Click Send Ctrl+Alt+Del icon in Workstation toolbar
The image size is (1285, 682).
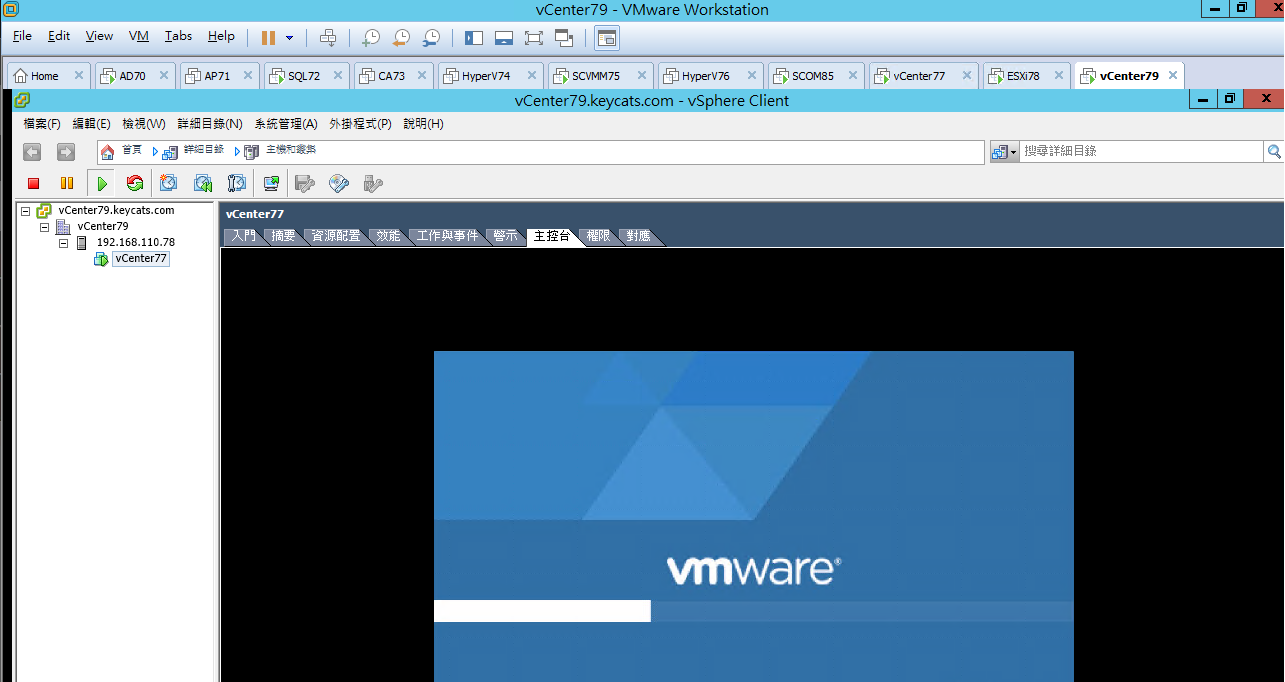(x=328, y=38)
